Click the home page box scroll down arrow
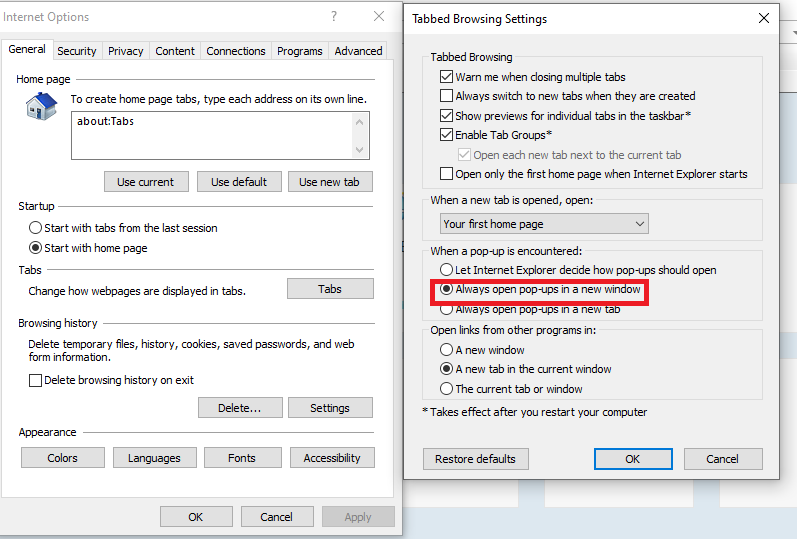Screen dimensions: 797x539 click(x=359, y=149)
